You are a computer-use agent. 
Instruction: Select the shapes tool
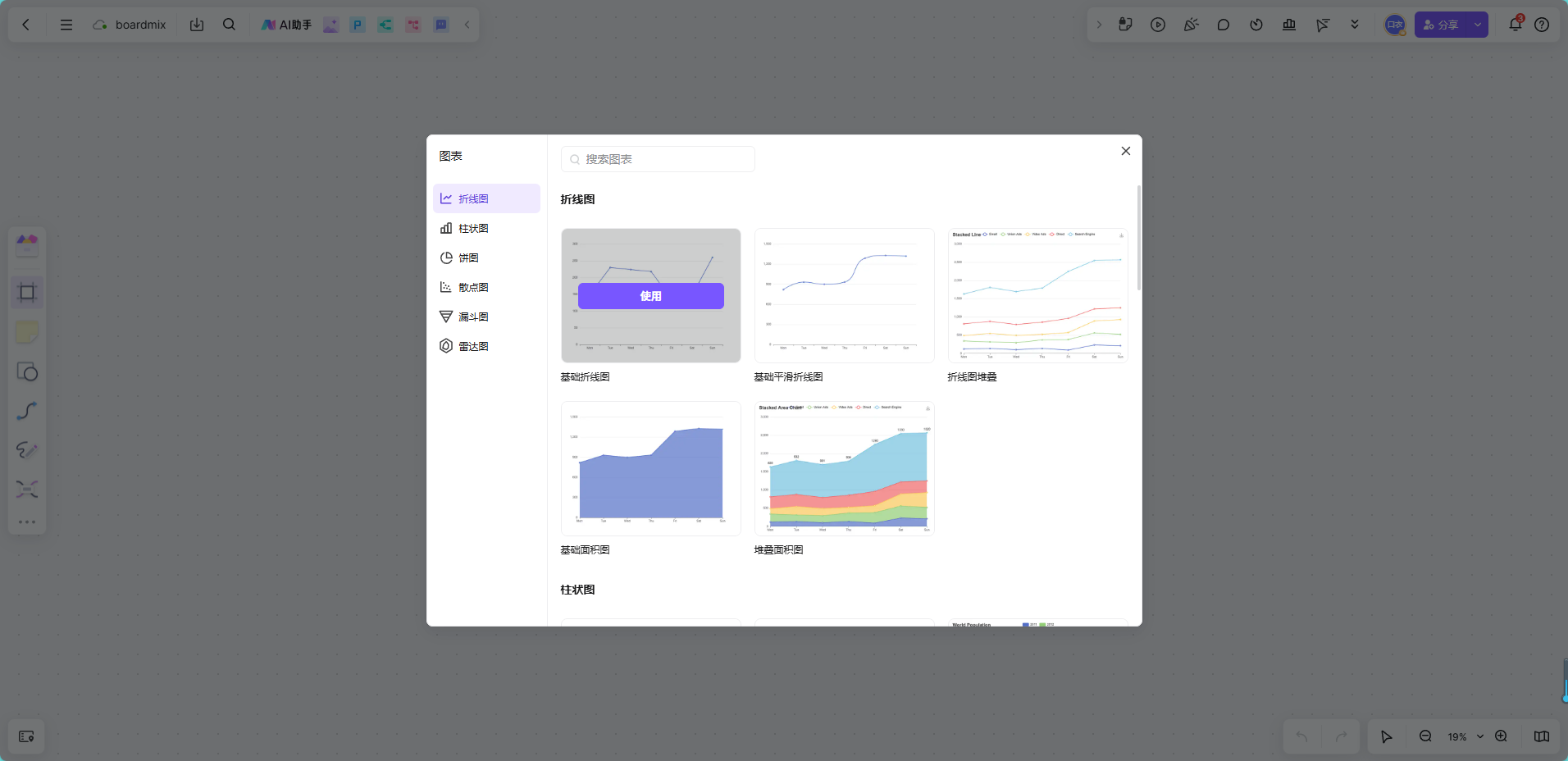[27, 371]
